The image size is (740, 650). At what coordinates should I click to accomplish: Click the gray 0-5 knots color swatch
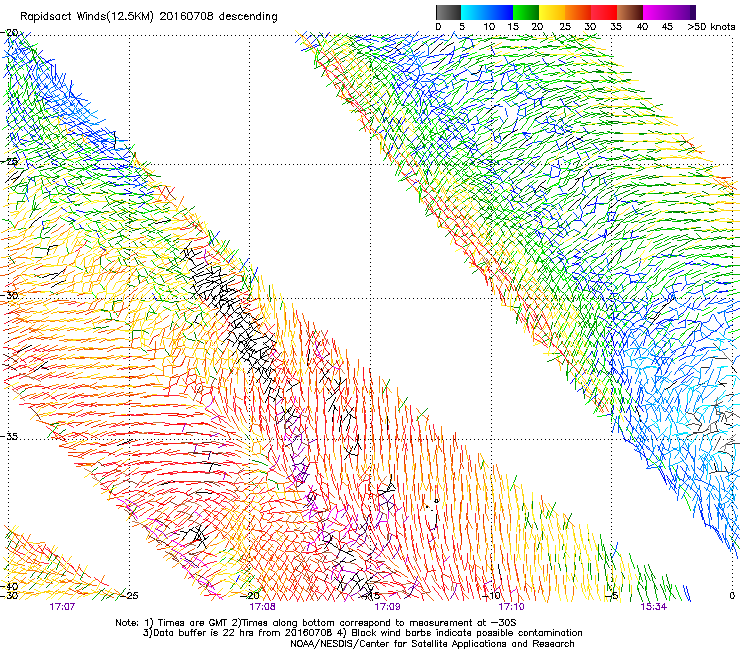tap(448, 12)
